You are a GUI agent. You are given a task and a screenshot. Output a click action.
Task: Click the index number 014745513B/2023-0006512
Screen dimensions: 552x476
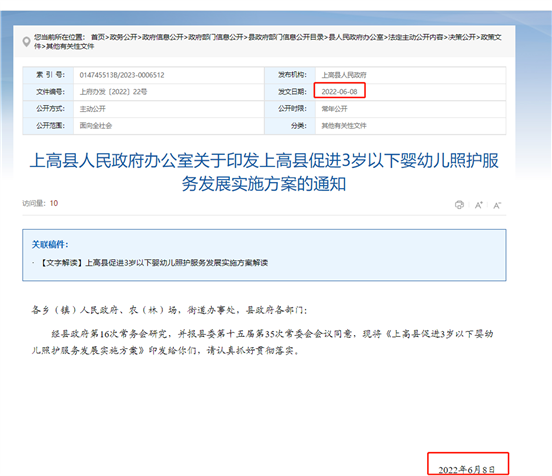tap(122, 75)
